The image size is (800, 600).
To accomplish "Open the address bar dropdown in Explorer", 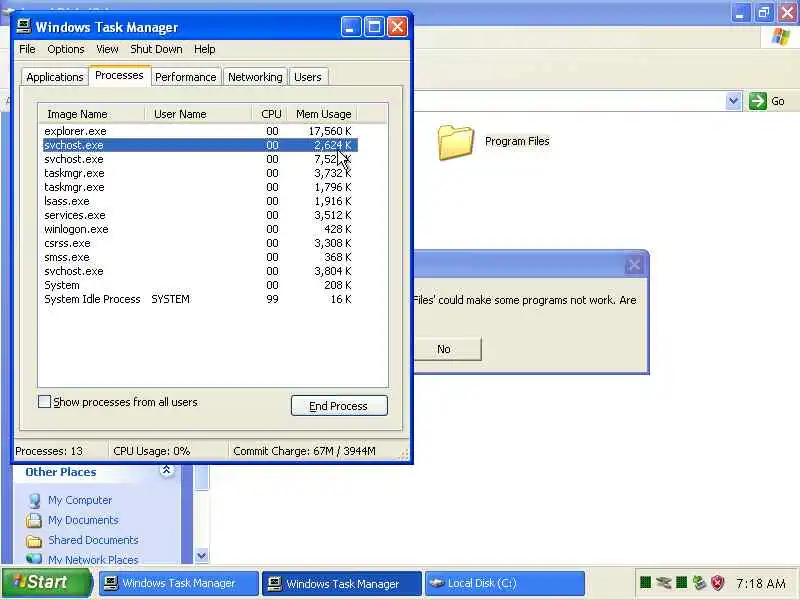I will tap(733, 101).
